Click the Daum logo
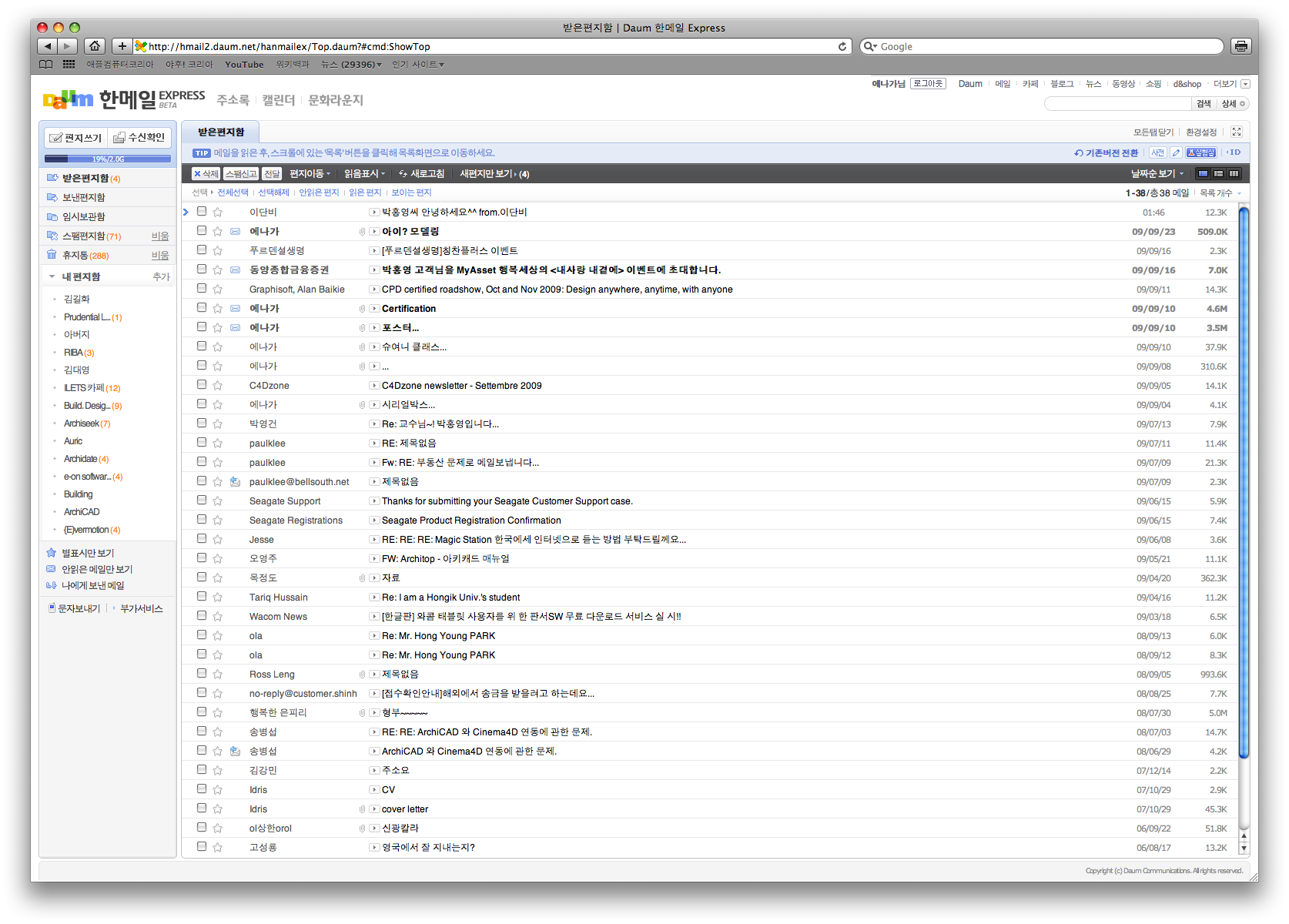Image resolution: width=1289 pixels, height=924 pixels. pyautogui.click(x=68, y=99)
